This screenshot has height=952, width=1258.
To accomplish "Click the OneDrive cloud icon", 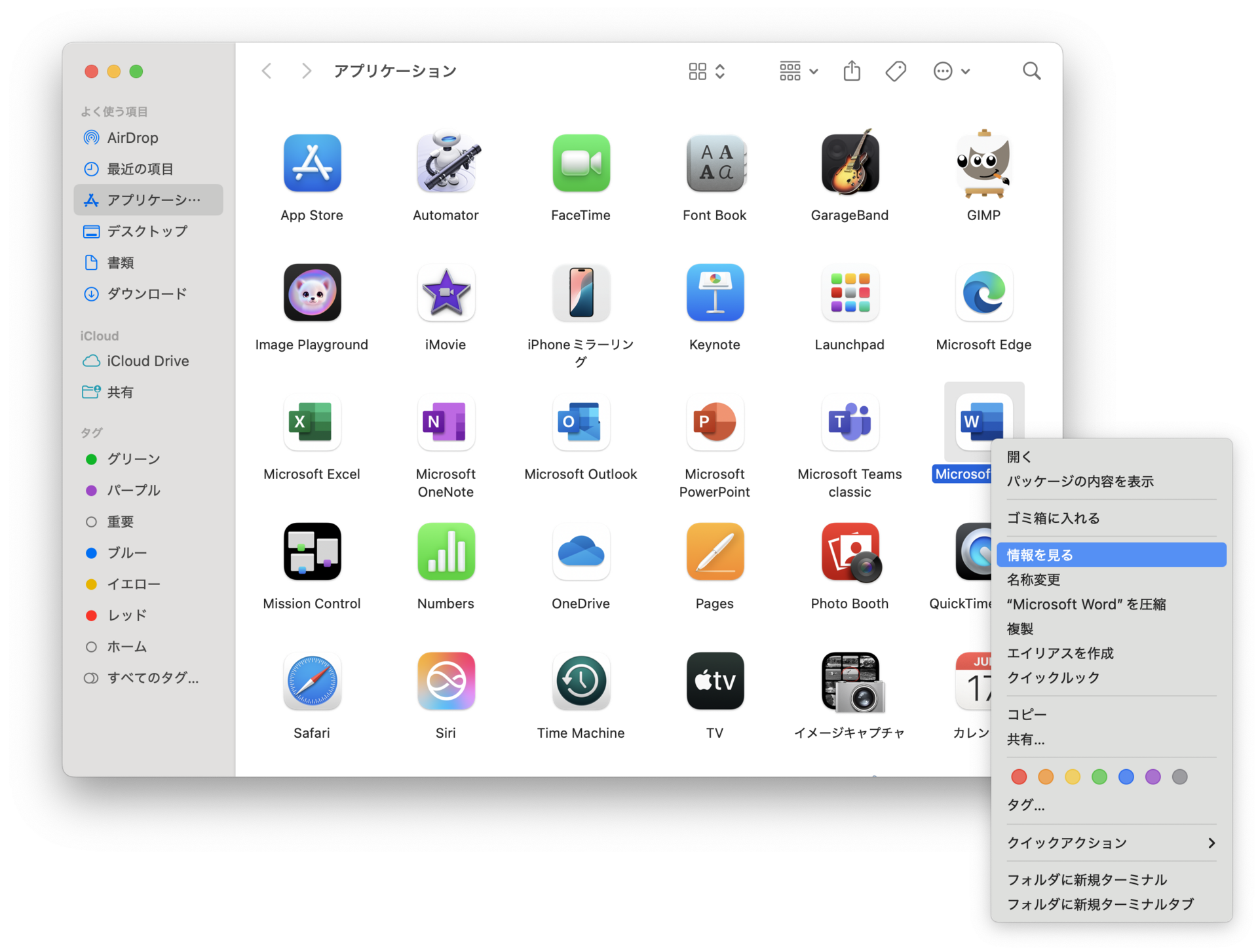I will tap(581, 552).
